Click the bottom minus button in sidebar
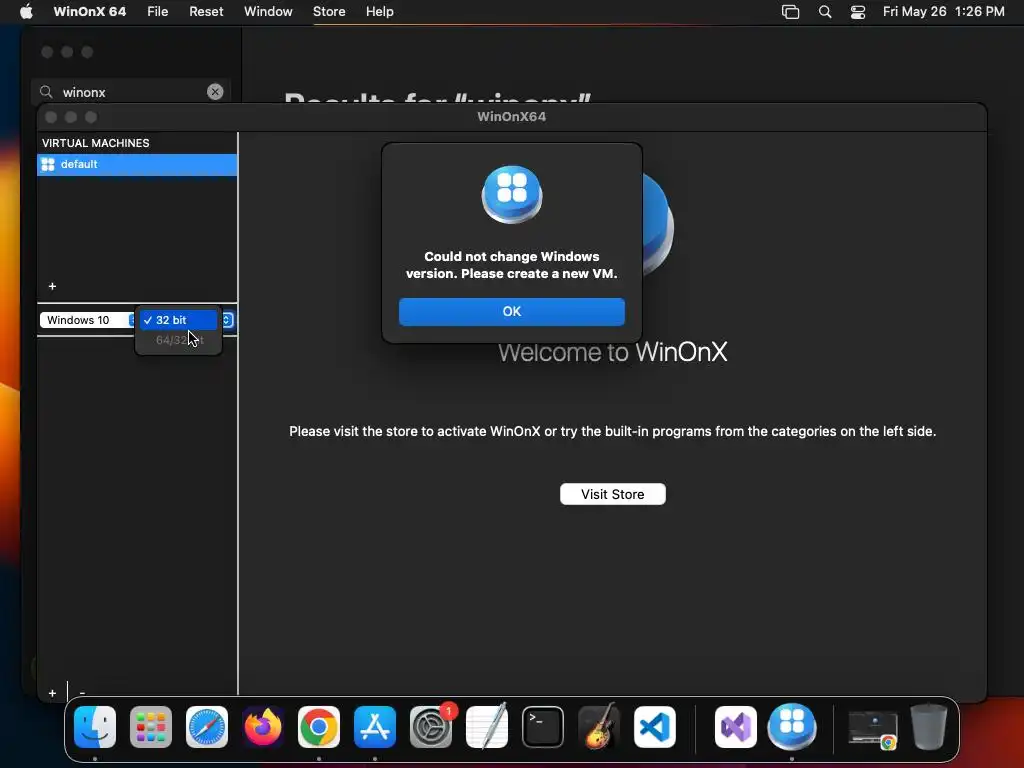The image size is (1024, 768). click(x=82, y=693)
